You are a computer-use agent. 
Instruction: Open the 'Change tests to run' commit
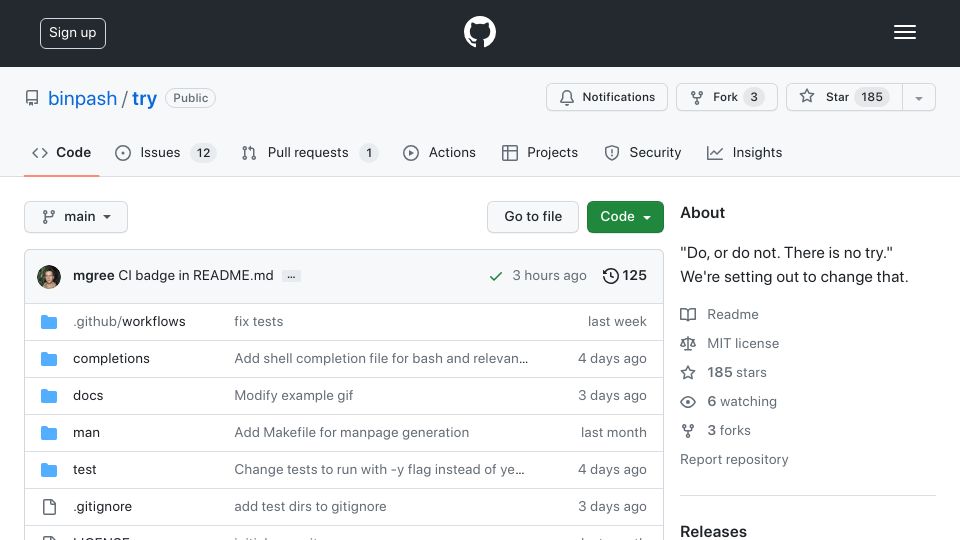pos(379,470)
